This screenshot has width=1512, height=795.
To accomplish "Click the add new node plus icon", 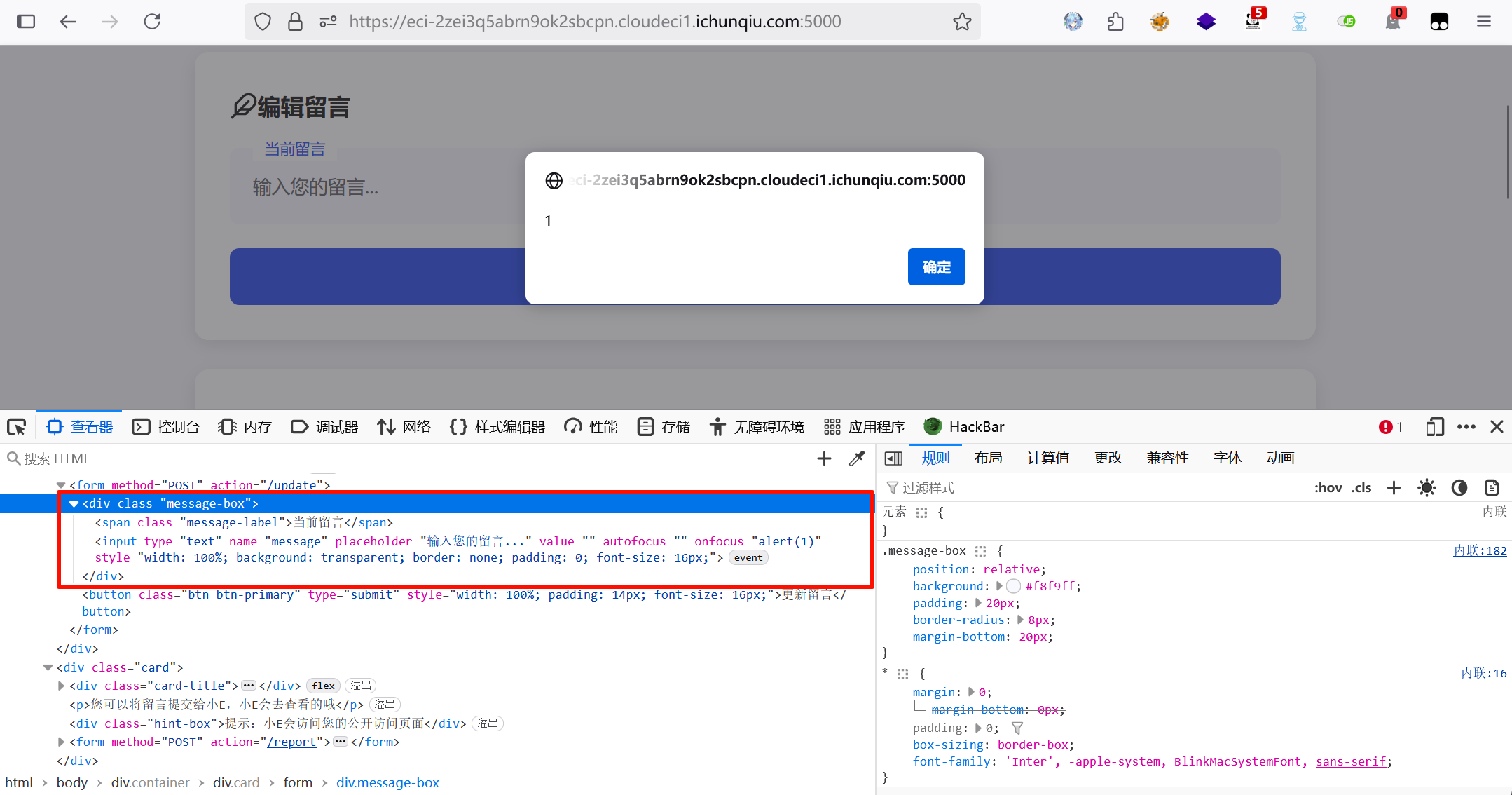I will pyautogui.click(x=824, y=458).
